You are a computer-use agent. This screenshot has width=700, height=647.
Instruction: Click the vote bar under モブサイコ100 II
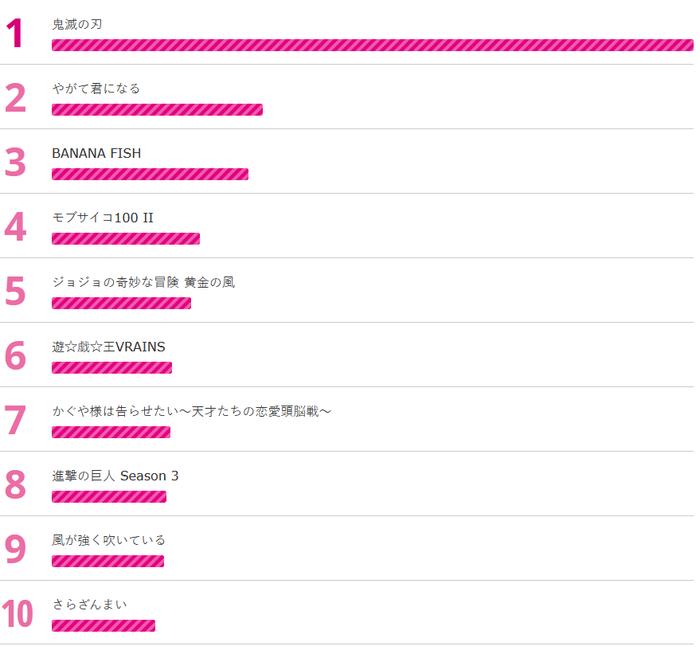pyautogui.click(x=126, y=238)
